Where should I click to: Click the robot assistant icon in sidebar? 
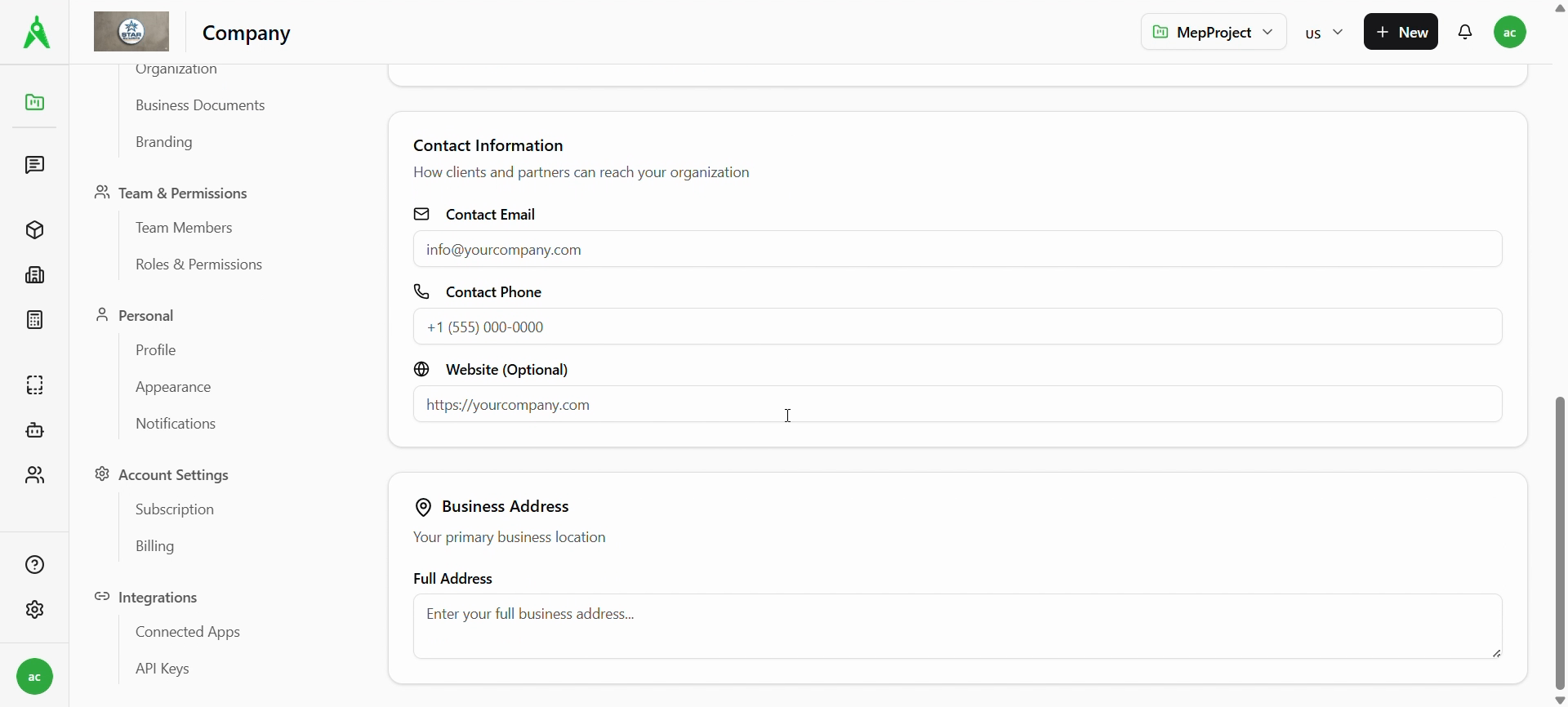tap(34, 430)
